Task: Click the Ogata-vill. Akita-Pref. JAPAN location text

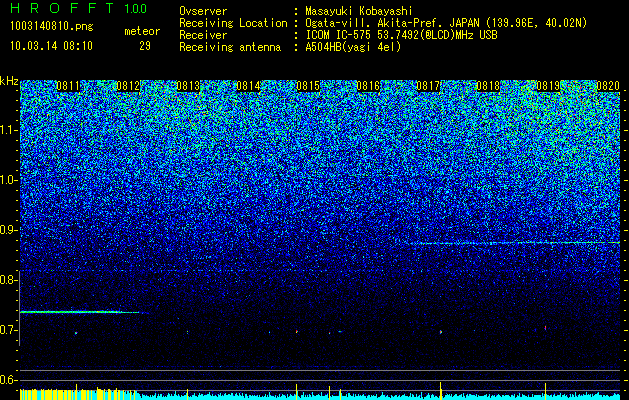Action: pos(446,24)
